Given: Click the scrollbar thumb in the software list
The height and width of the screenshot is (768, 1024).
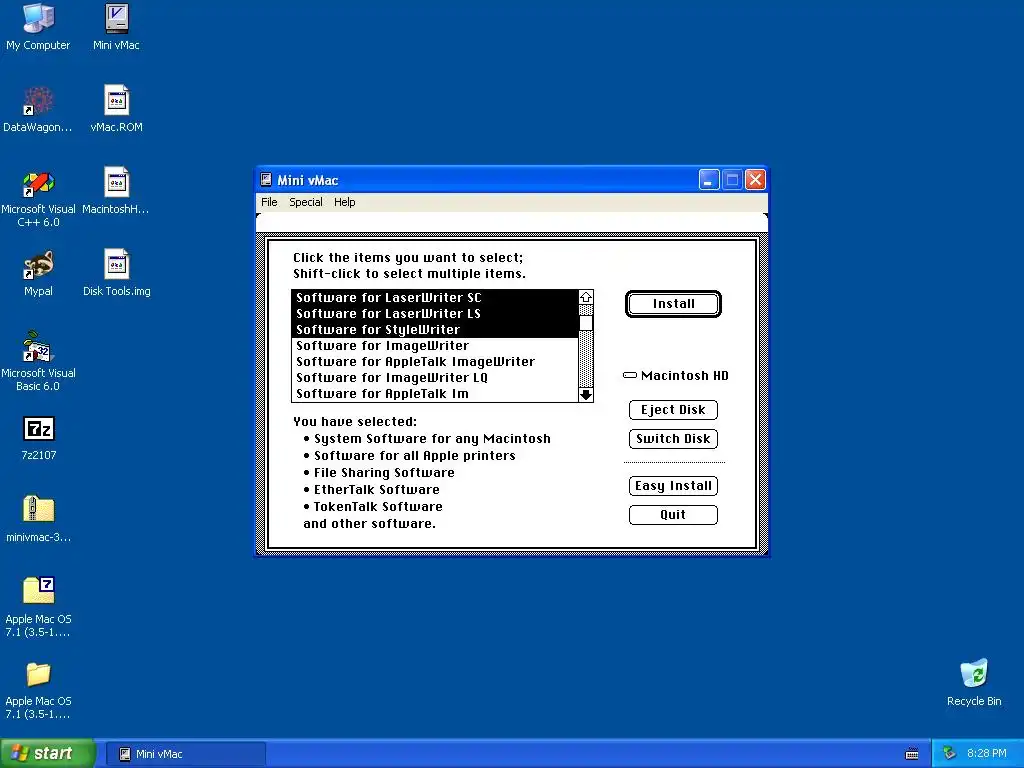Looking at the screenshot, I should tap(586, 323).
